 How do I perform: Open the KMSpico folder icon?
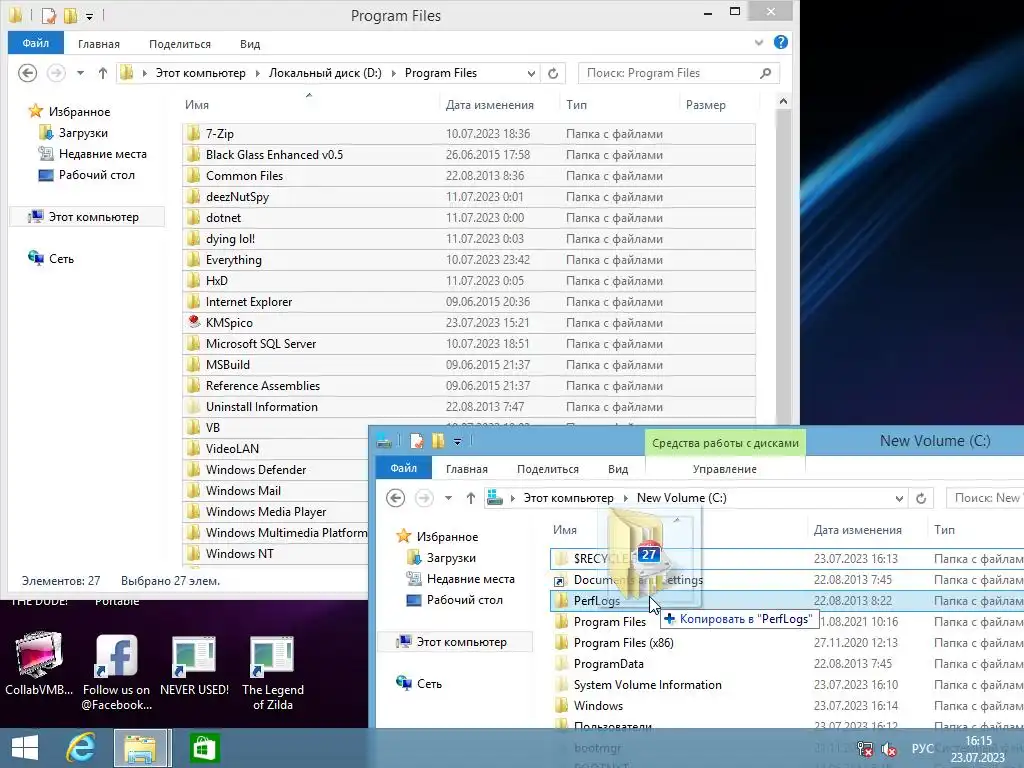click(193, 322)
